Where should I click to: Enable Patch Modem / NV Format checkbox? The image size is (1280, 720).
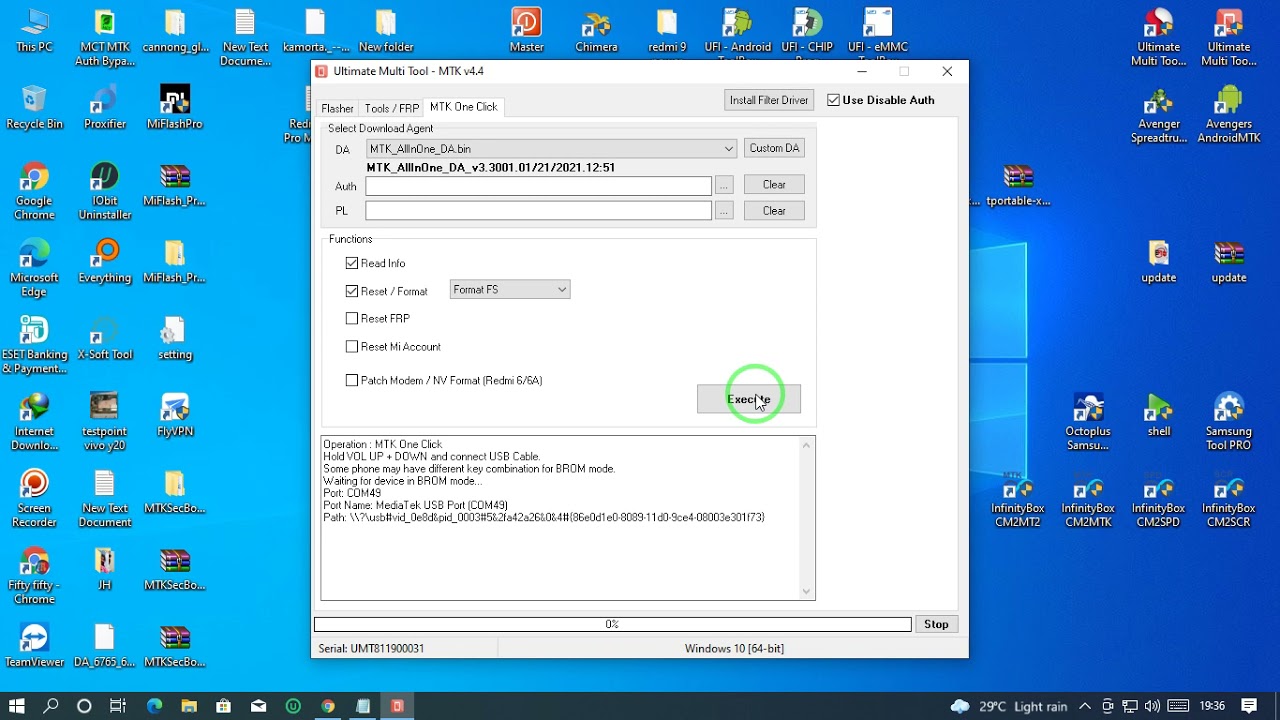pos(352,380)
